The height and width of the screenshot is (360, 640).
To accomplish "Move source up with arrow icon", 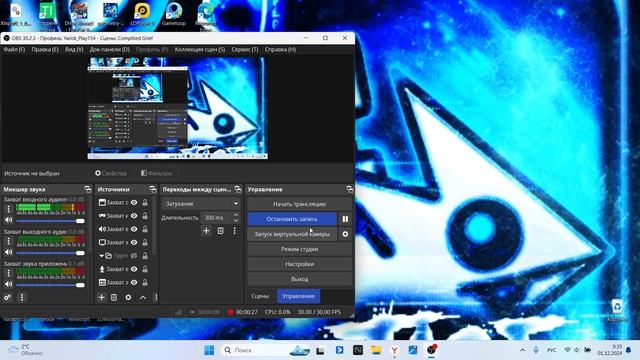I will [x=143, y=298].
